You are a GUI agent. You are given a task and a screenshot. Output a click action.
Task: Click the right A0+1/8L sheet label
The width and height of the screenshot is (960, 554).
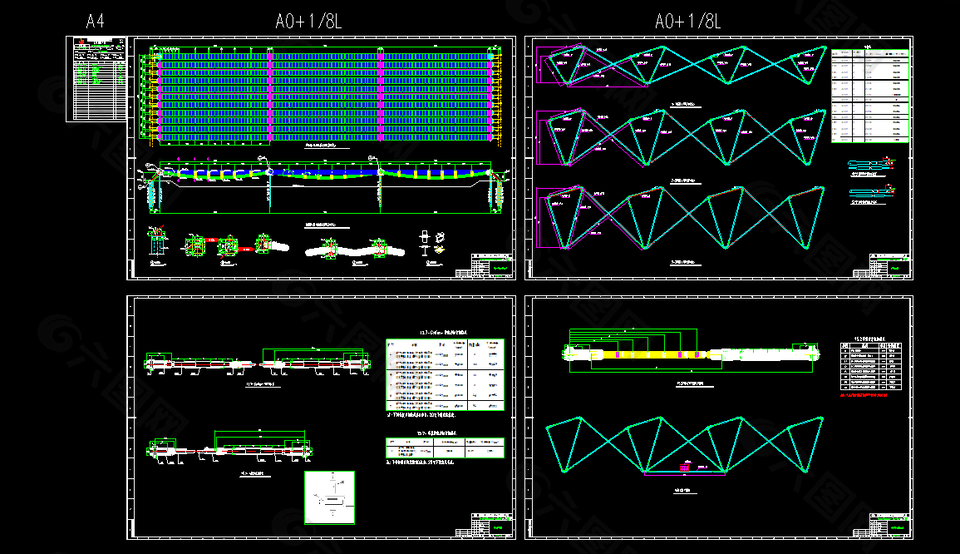(688, 21)
